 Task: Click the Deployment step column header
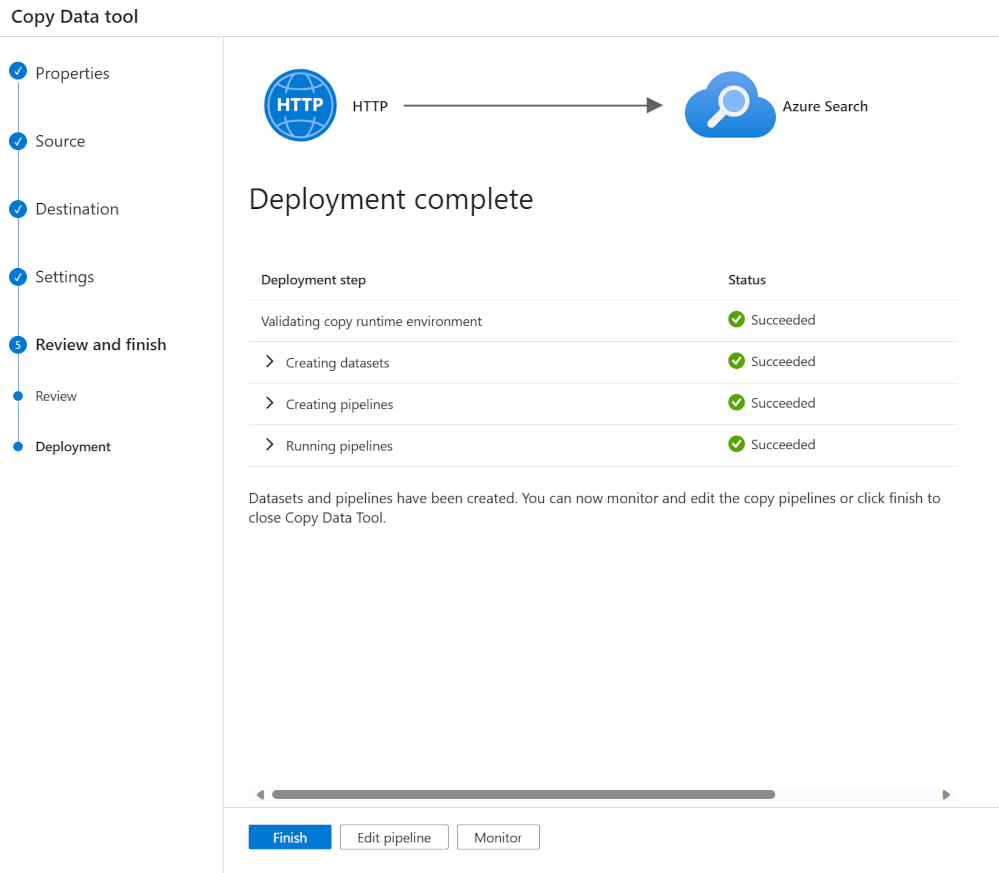[313, 280]
